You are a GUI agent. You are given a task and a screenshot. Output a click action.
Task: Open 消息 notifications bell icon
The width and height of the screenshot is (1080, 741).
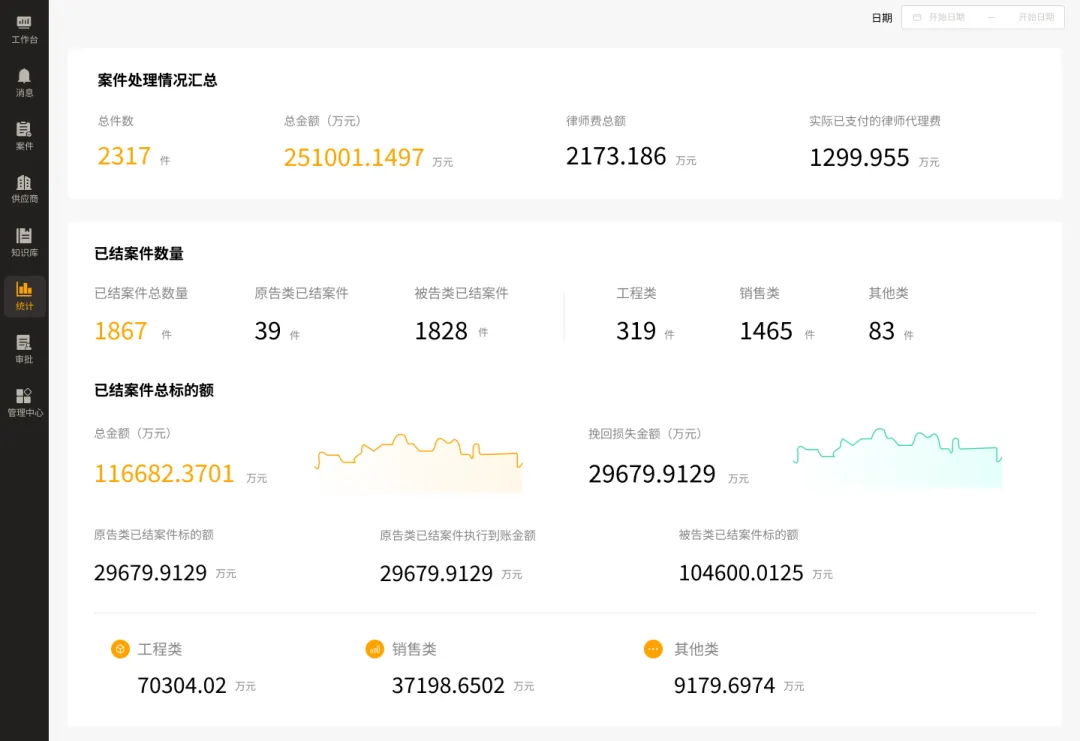point(24,76)
